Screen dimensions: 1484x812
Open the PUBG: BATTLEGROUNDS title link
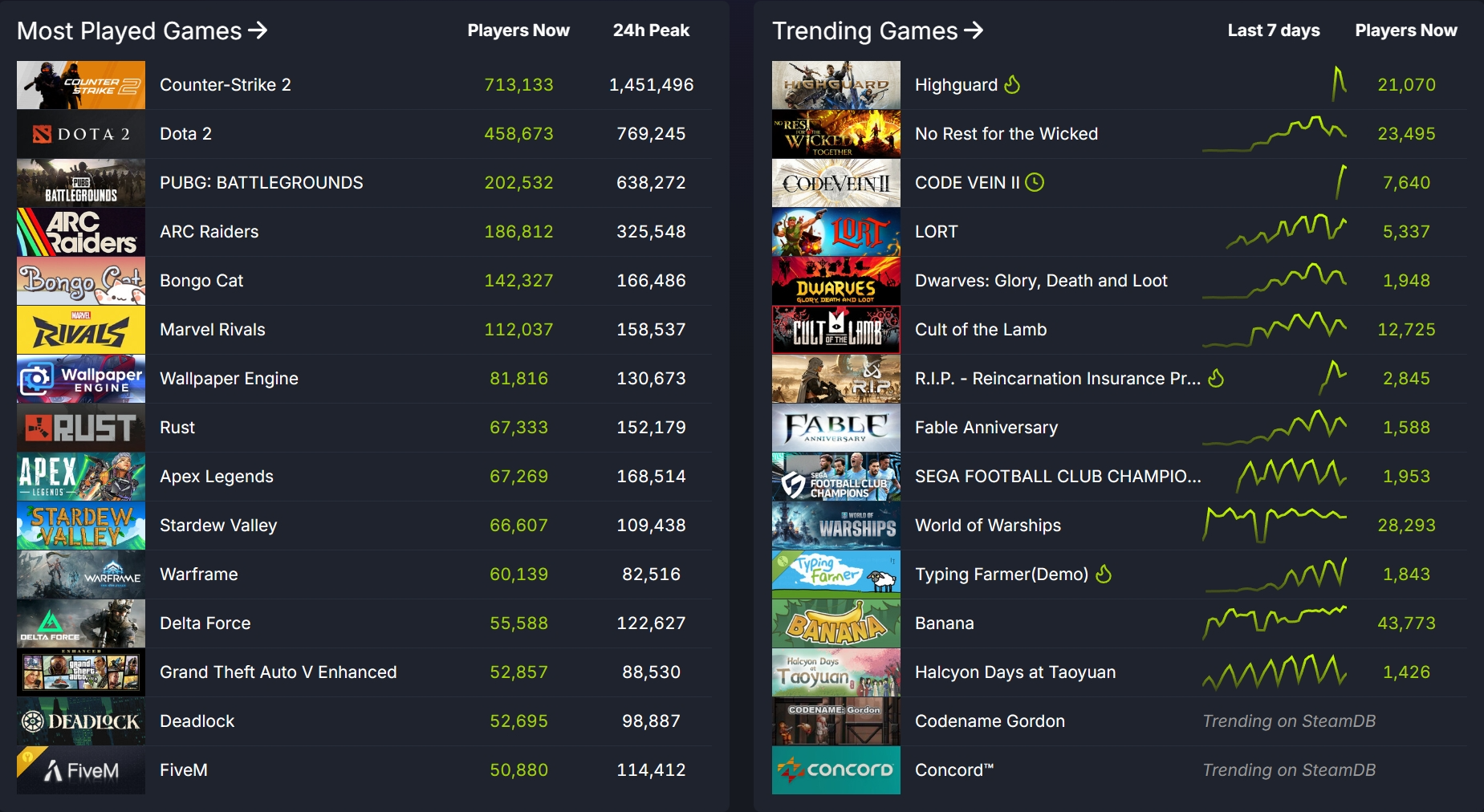262,183
